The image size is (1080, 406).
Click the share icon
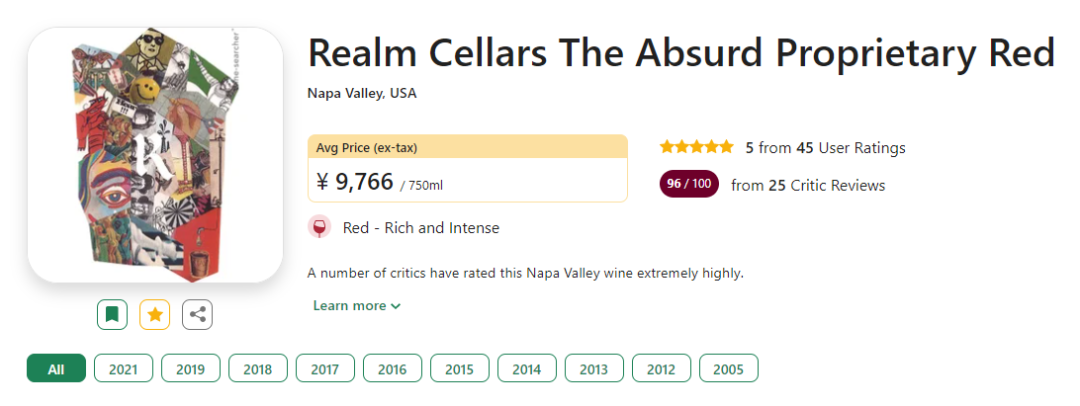198,314
